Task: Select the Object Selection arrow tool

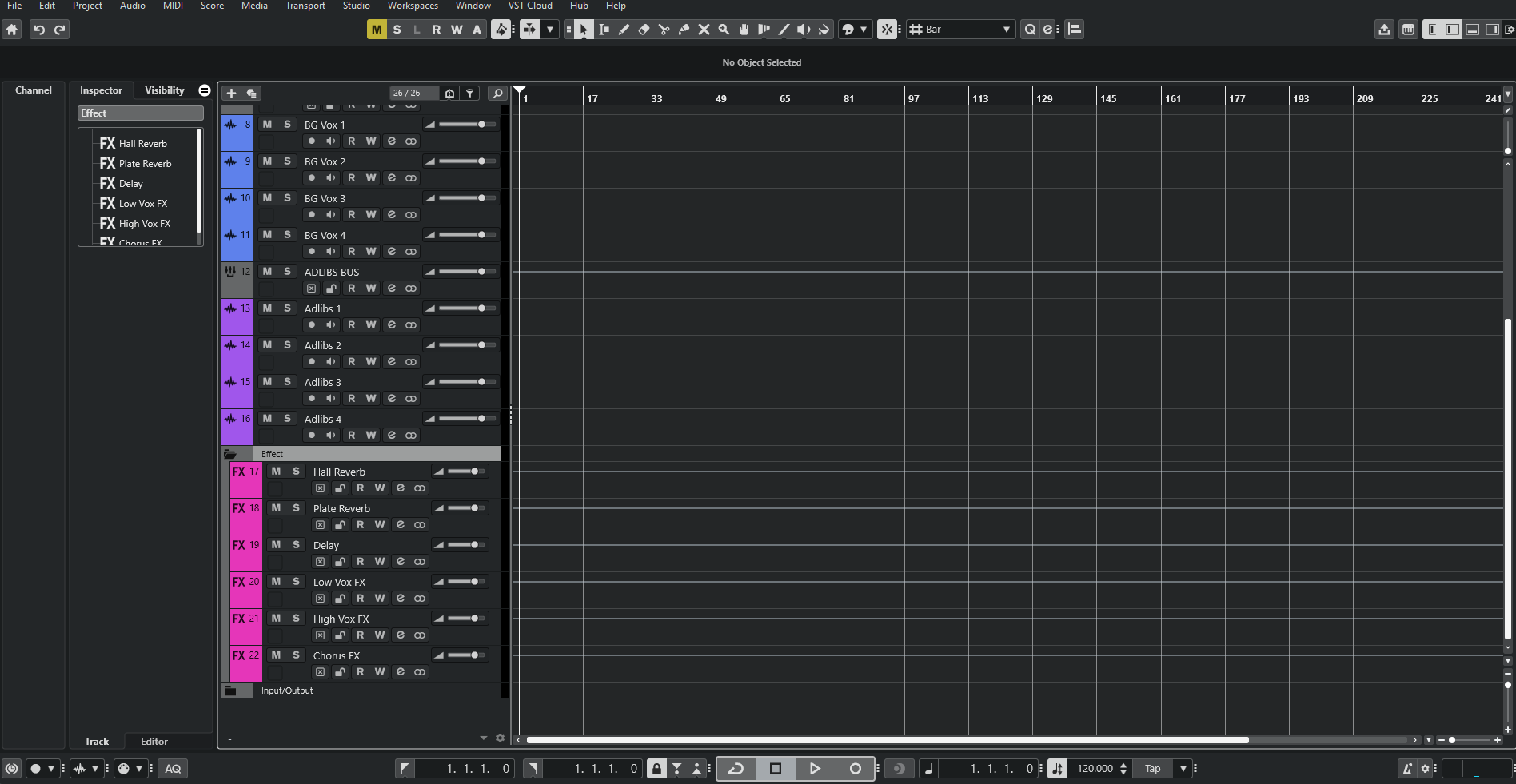Action: pyautogui.click(x=584, y=30)
